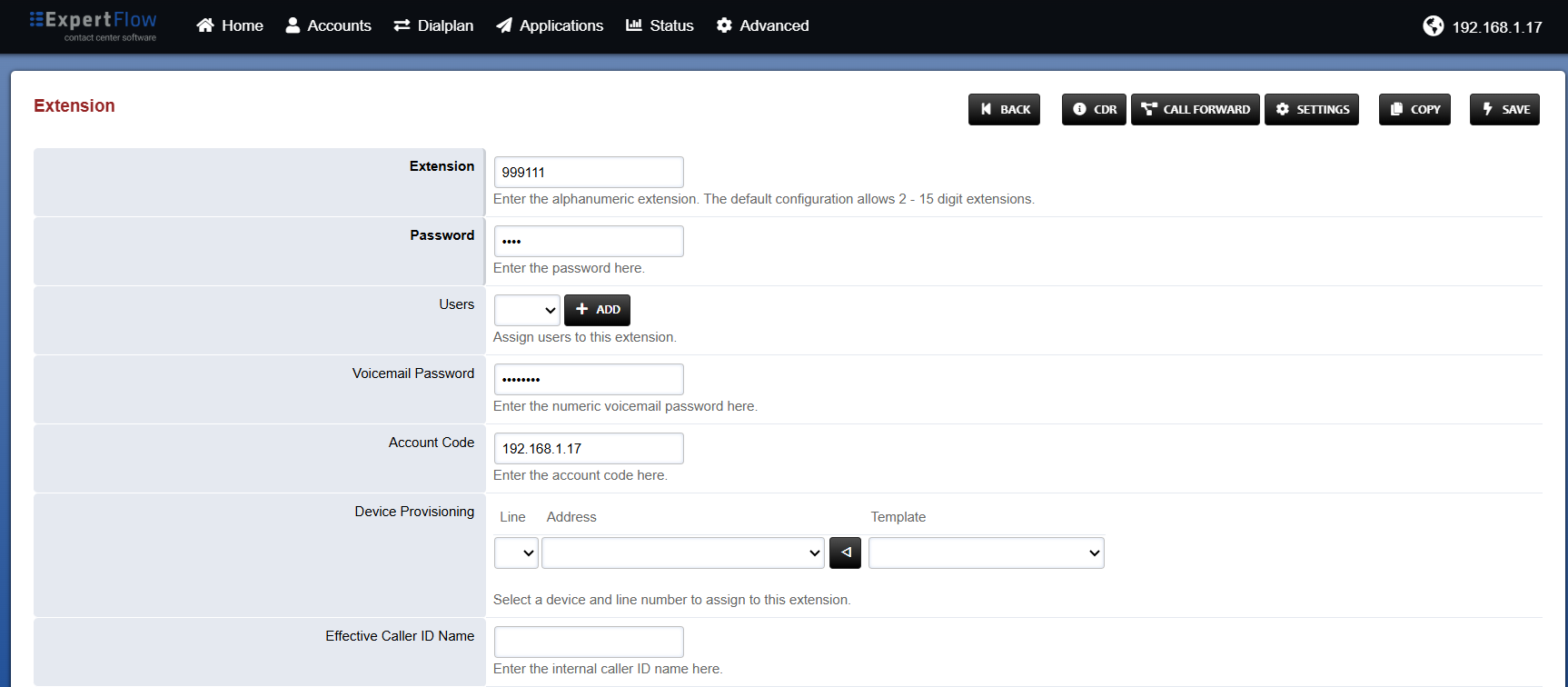Open extension SETTINGS button
Viewport: 1568px width, 687px height.
coord(1312,109)
